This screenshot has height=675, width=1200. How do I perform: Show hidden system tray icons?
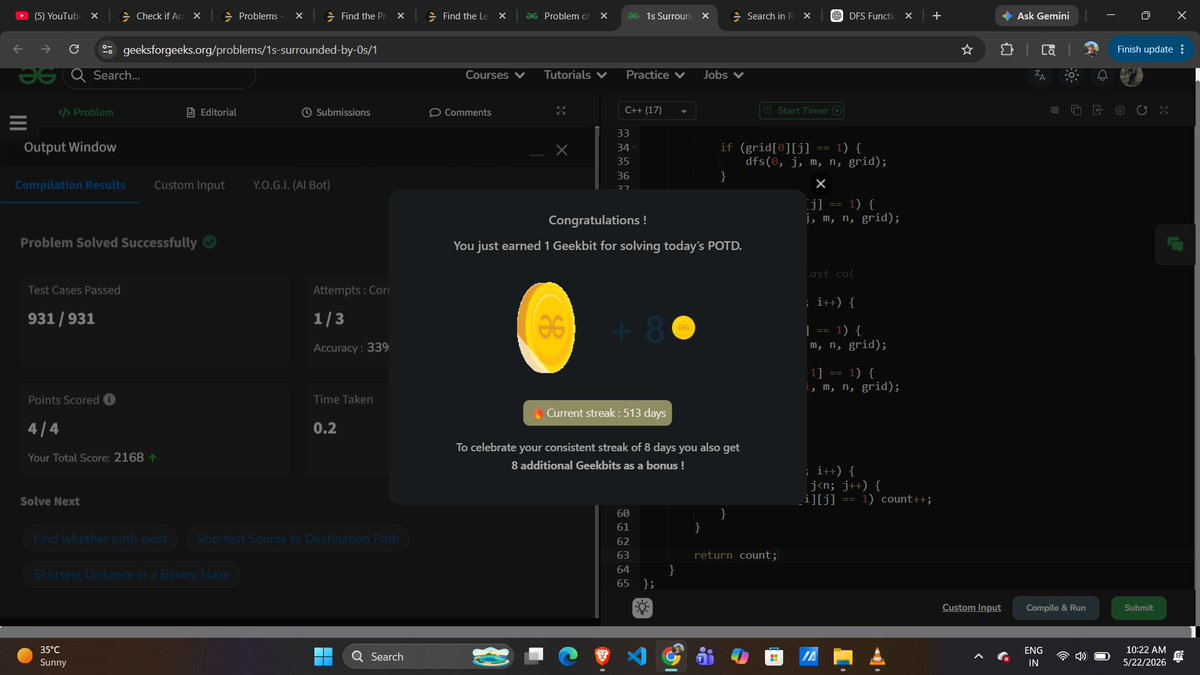(979, 656)
